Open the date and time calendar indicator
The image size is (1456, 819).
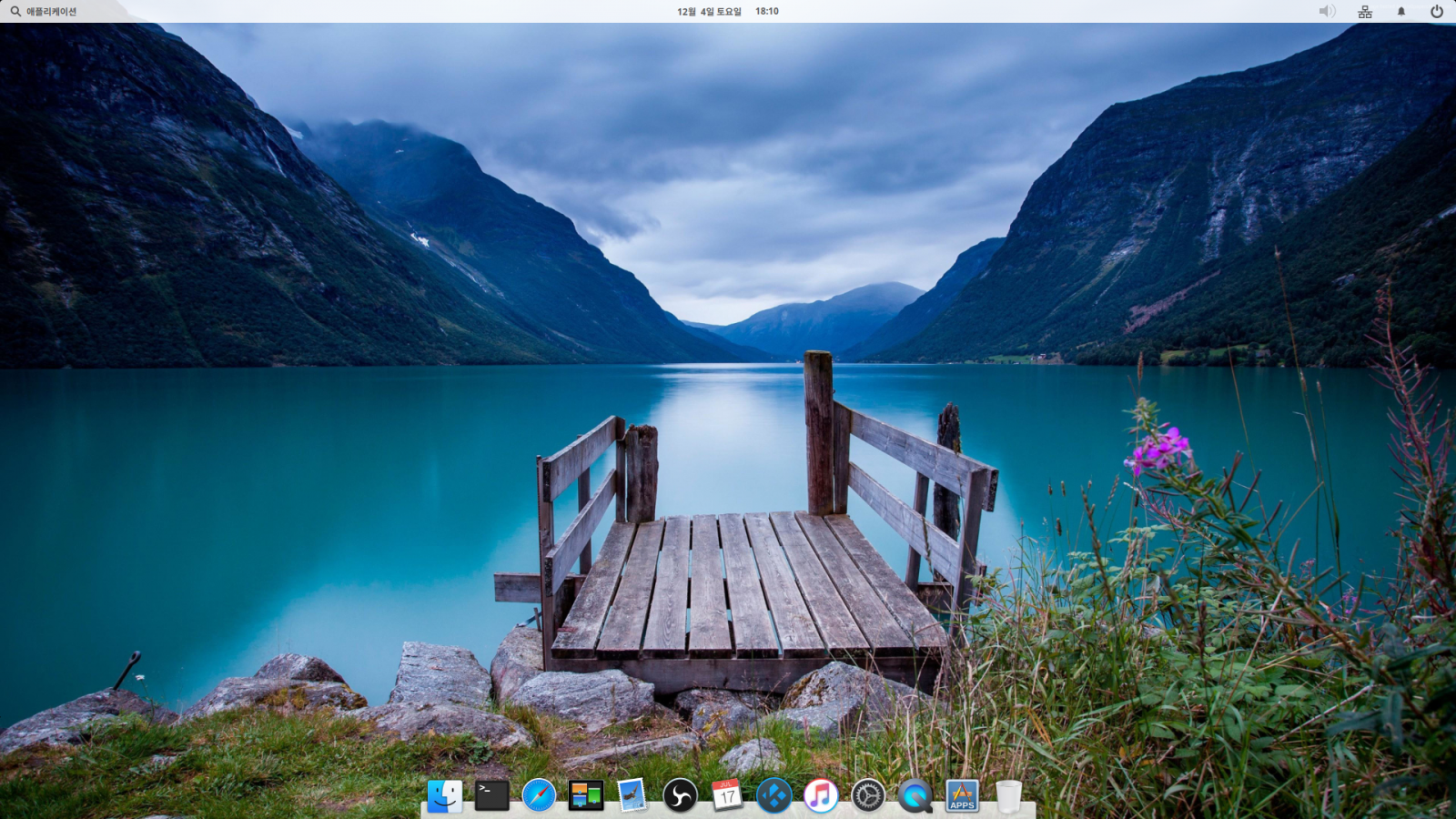coord(727,12)
